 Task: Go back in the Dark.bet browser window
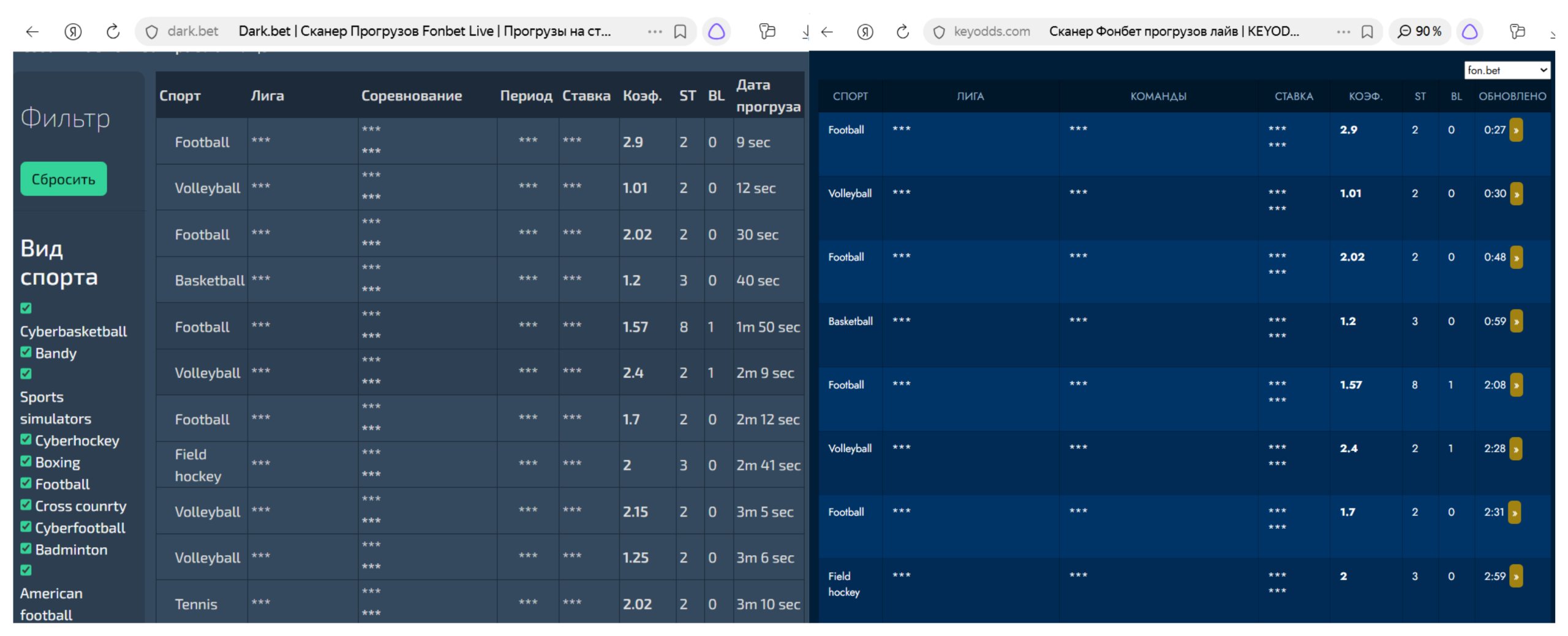tap(32, 31)
